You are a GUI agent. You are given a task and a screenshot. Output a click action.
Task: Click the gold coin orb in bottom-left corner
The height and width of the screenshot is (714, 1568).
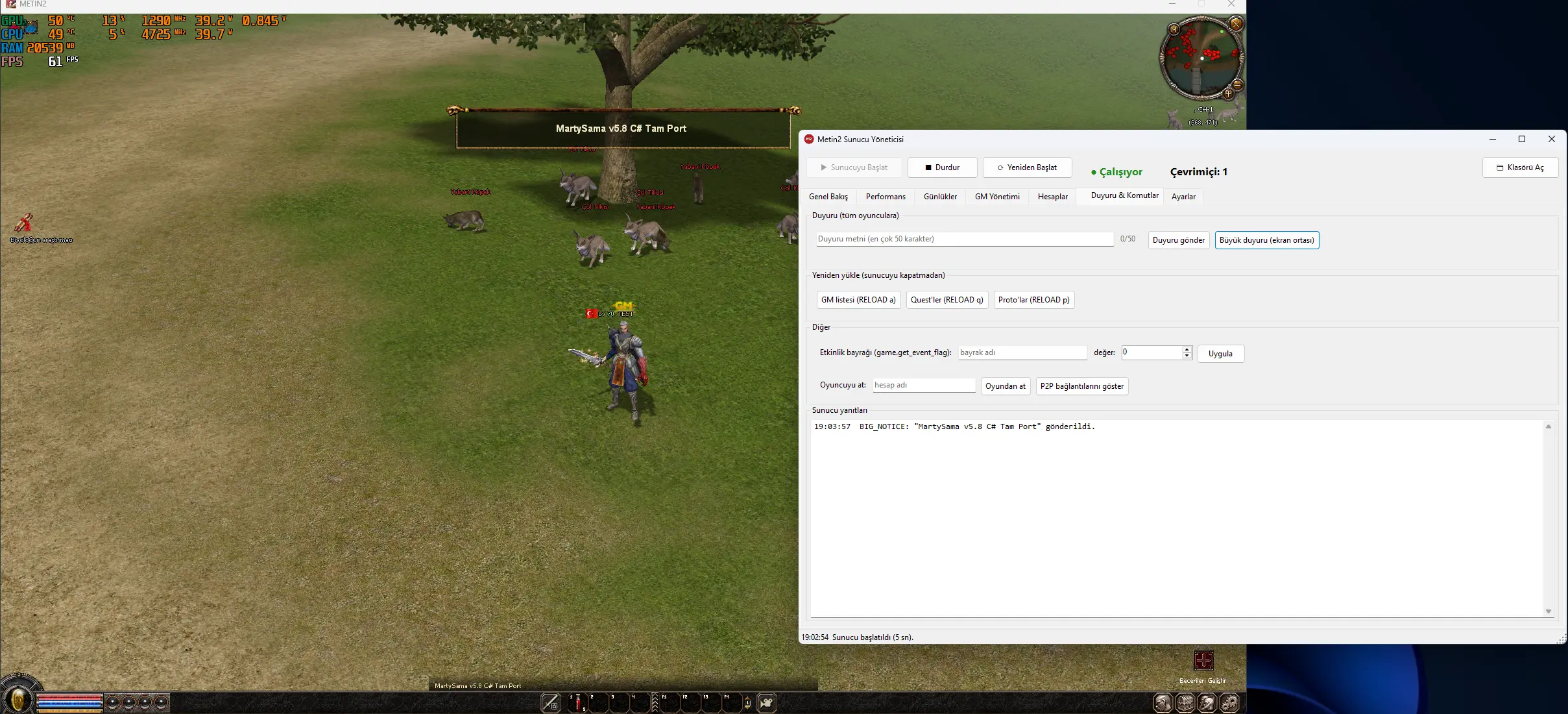click(18, 700)
